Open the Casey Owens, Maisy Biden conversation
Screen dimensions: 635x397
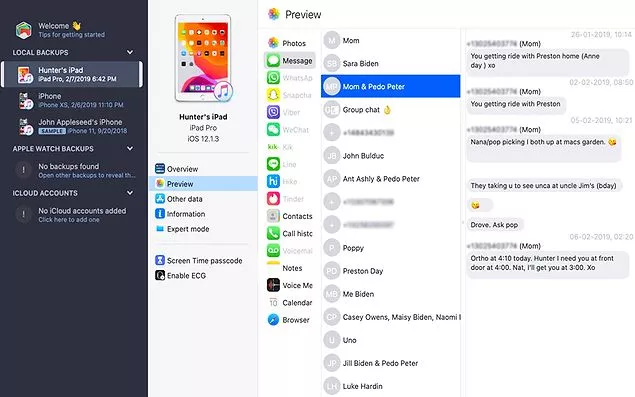coord(391,317)
